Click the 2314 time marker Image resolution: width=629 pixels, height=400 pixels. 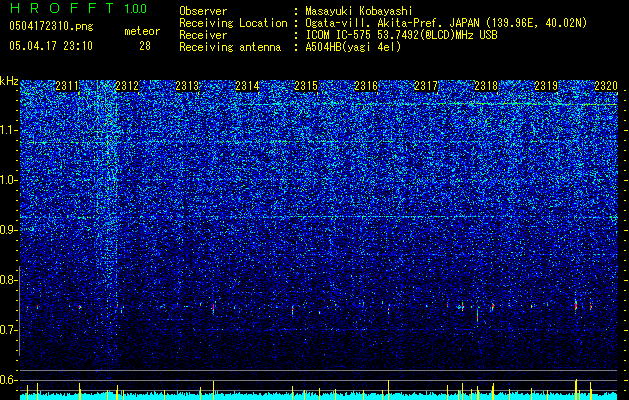coord(247,86)
